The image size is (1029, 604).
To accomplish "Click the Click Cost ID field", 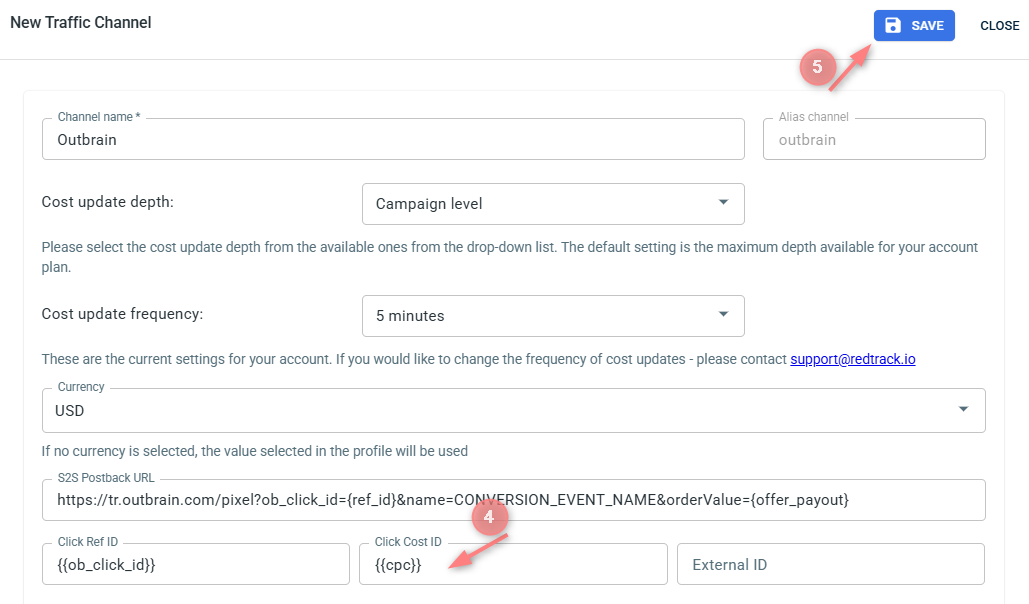I will 513,564.
